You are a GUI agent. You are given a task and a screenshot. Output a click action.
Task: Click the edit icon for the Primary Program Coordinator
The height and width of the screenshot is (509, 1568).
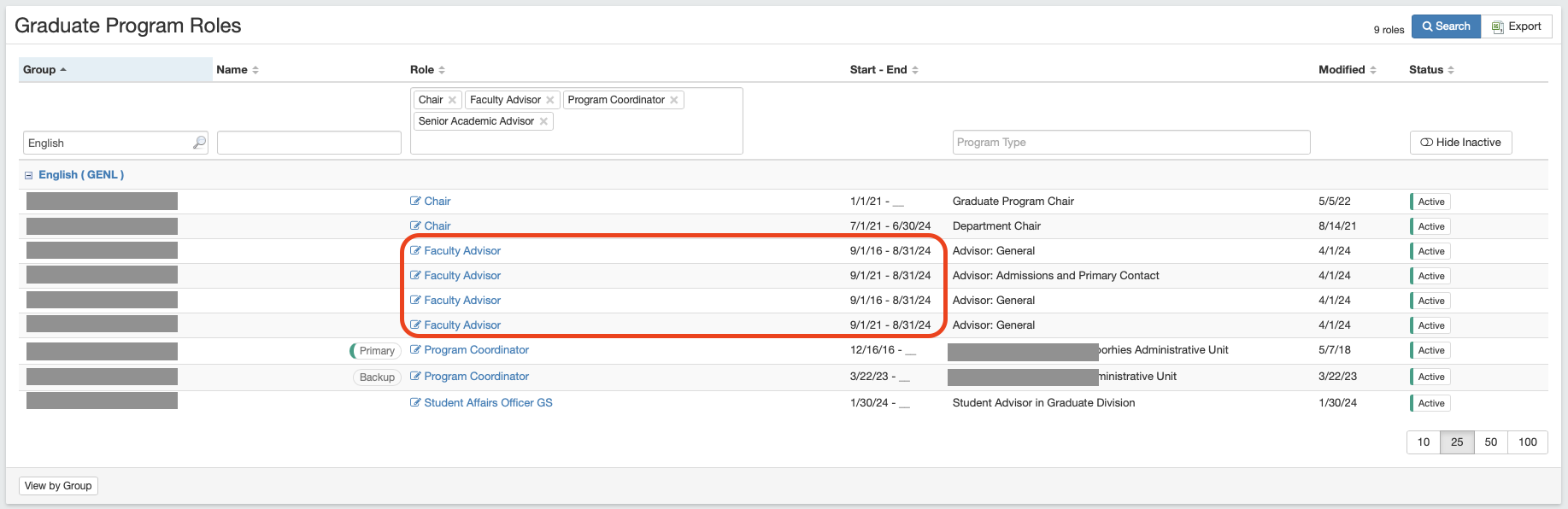coord(415,350)
